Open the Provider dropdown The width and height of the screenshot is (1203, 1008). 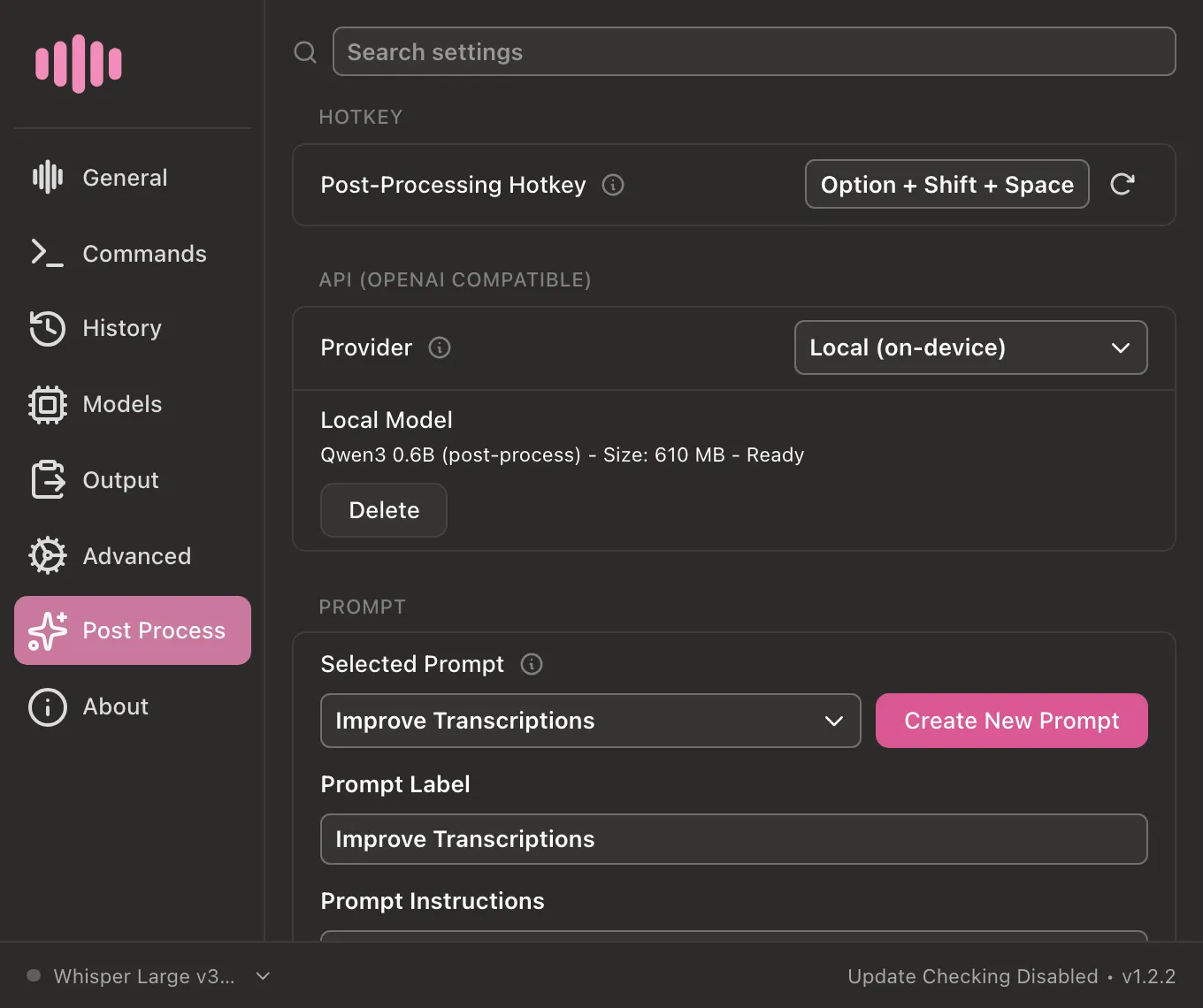pyautogui.click(x=971, y=347)
